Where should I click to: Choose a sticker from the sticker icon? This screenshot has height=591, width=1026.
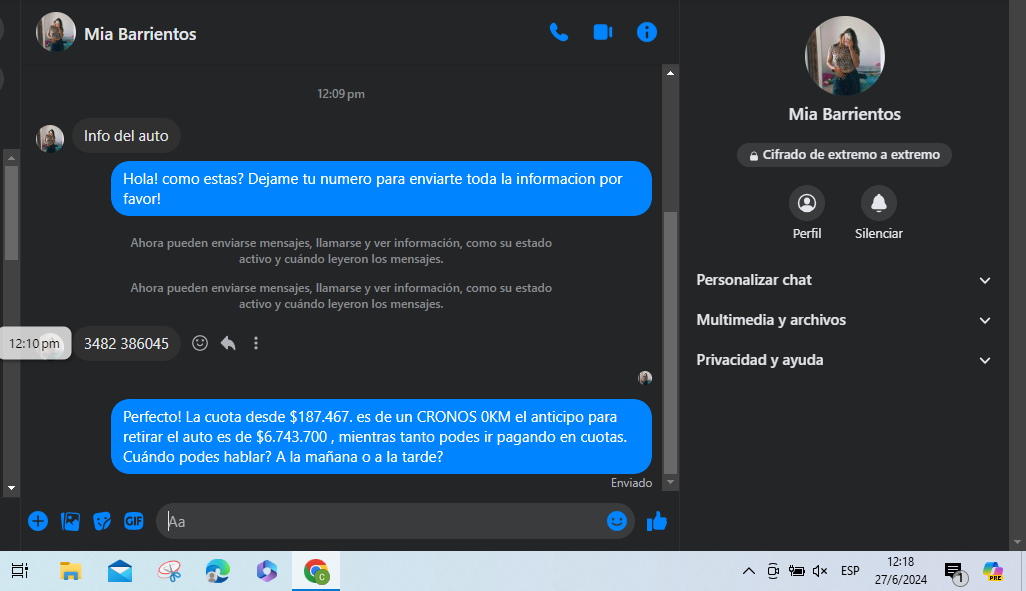tap(102, 521)
